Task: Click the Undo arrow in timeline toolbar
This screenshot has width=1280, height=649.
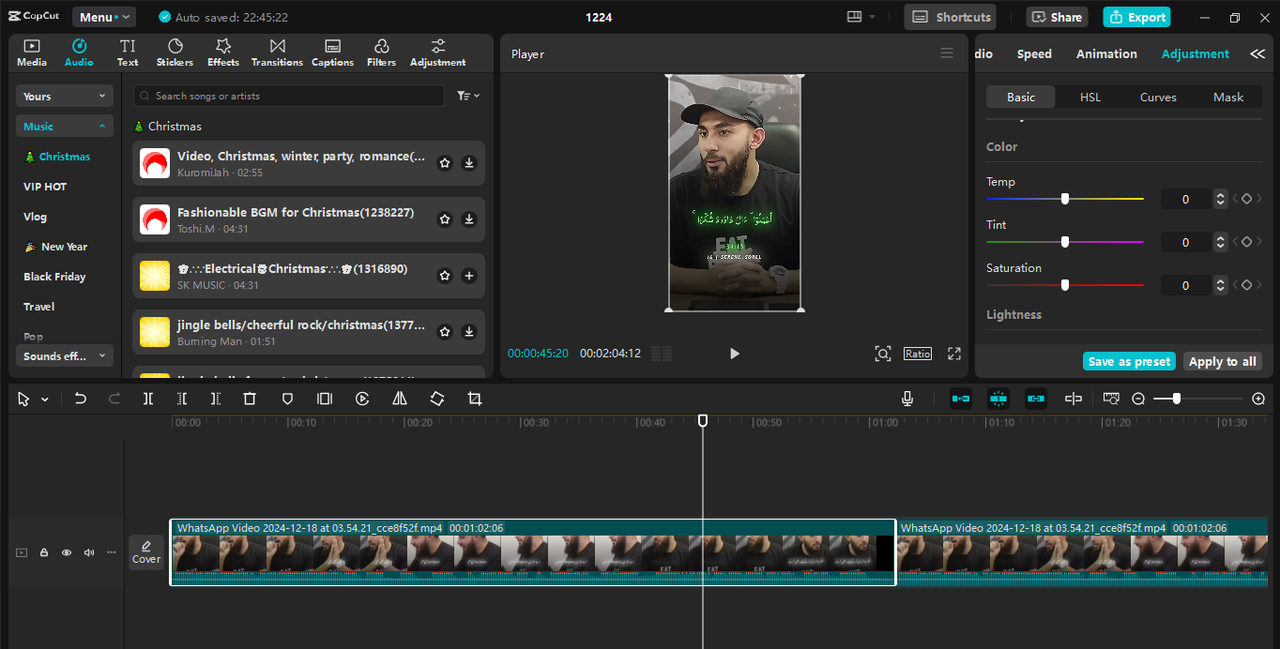Action: click(x=80, y=398)
